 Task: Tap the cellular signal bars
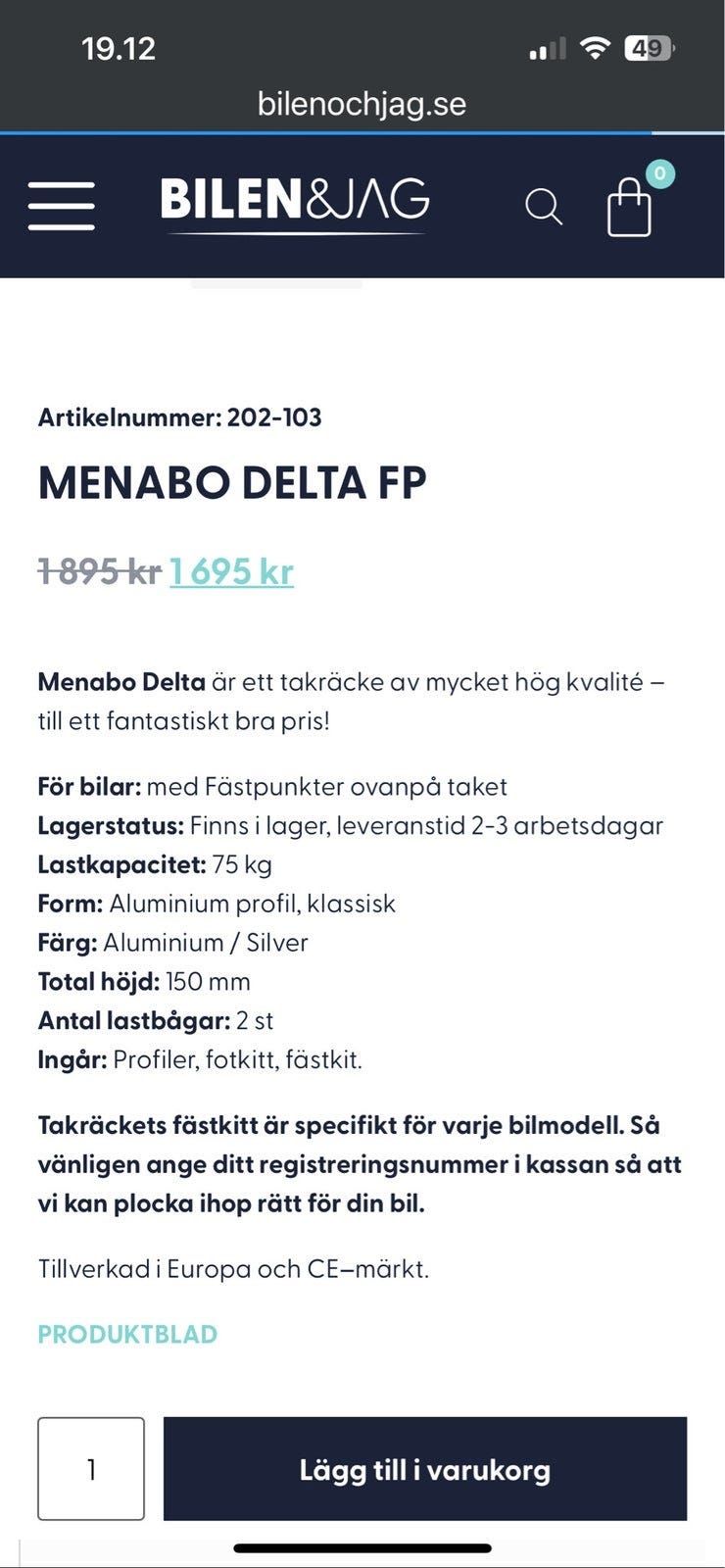click(547, 49)
